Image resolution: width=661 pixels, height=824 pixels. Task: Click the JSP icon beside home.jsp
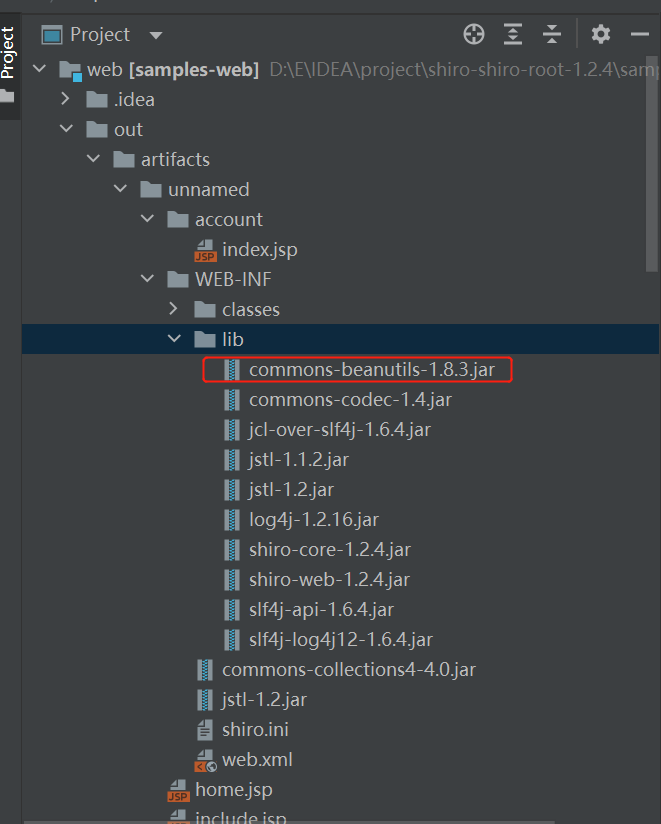pyautogui.click(x=178, y=790)
